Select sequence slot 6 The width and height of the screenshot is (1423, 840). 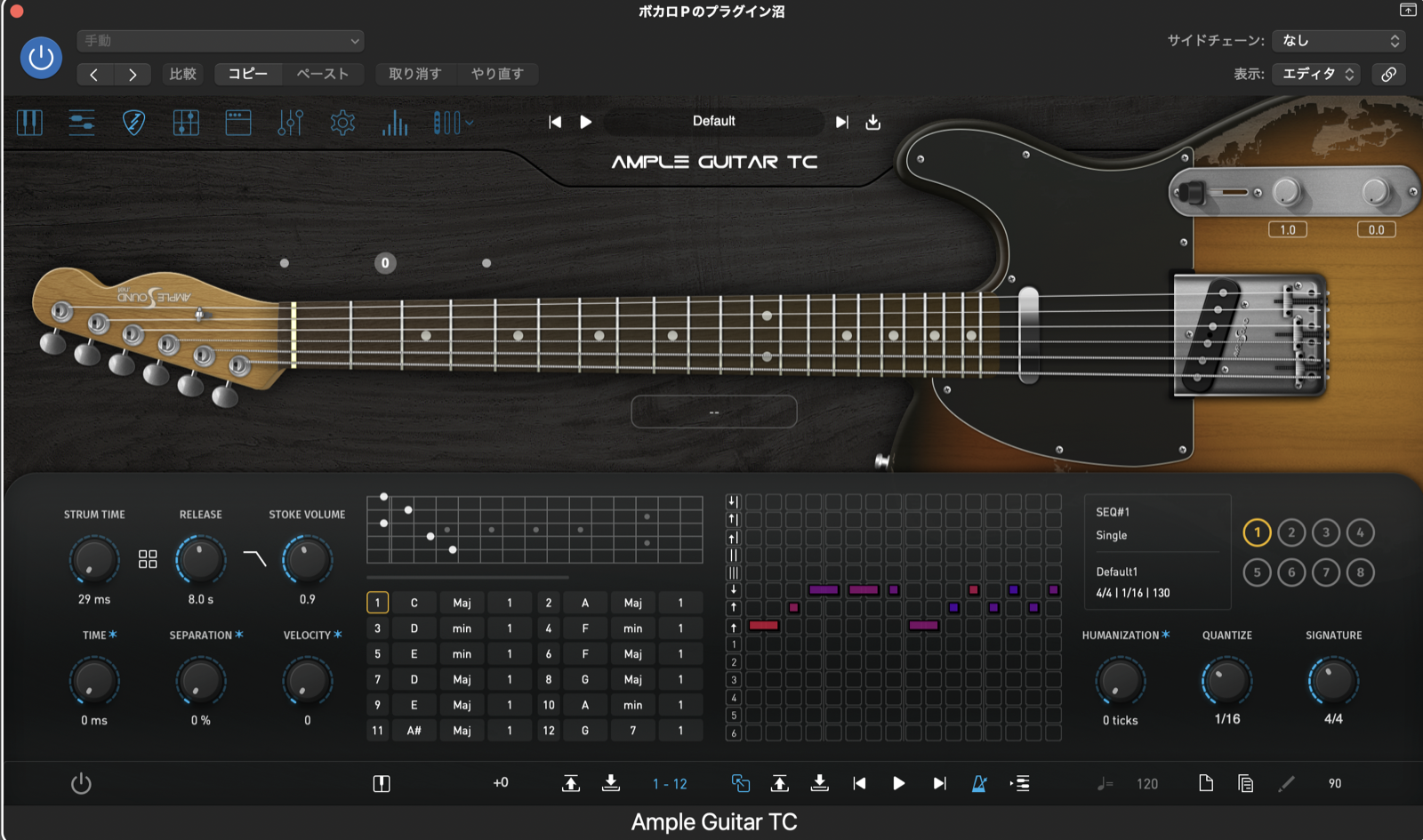(x=1291, y=572)
